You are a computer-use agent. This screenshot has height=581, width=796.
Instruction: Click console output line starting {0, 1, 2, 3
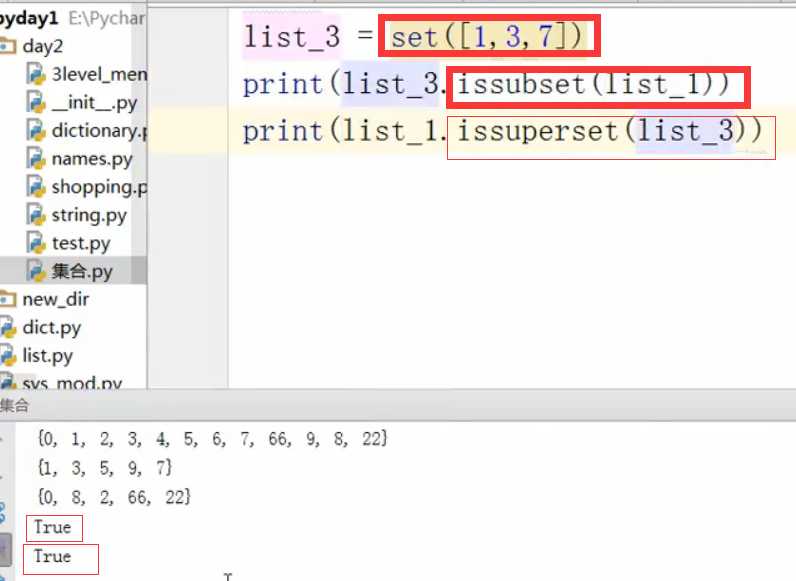[212, 439]
